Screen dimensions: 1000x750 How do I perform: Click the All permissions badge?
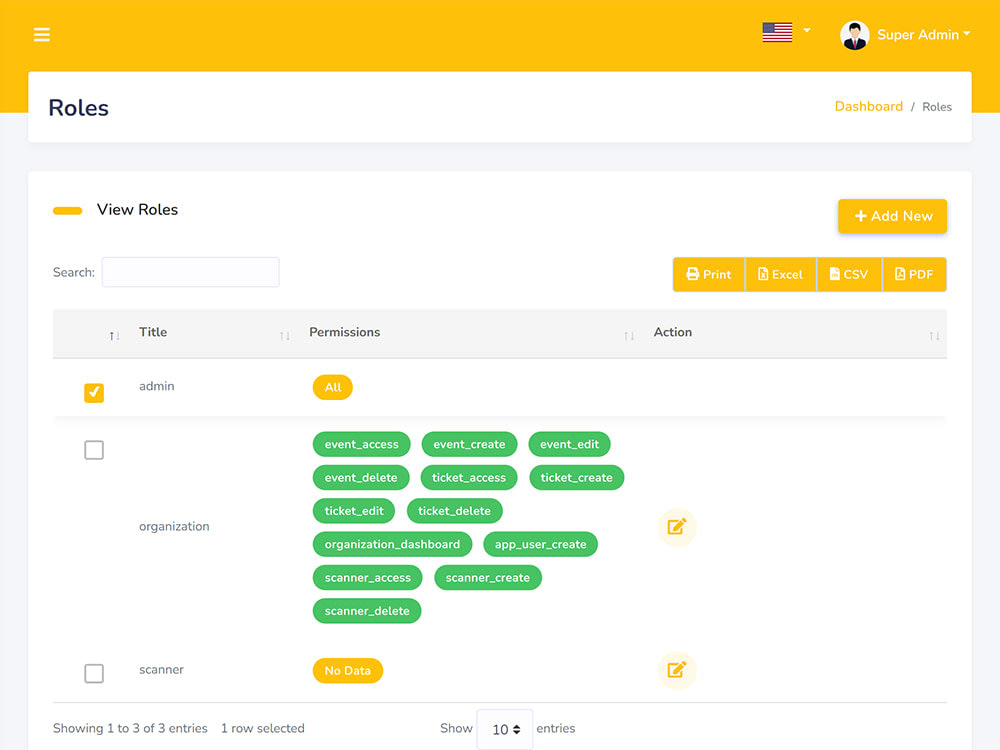(x=332, y=387)
